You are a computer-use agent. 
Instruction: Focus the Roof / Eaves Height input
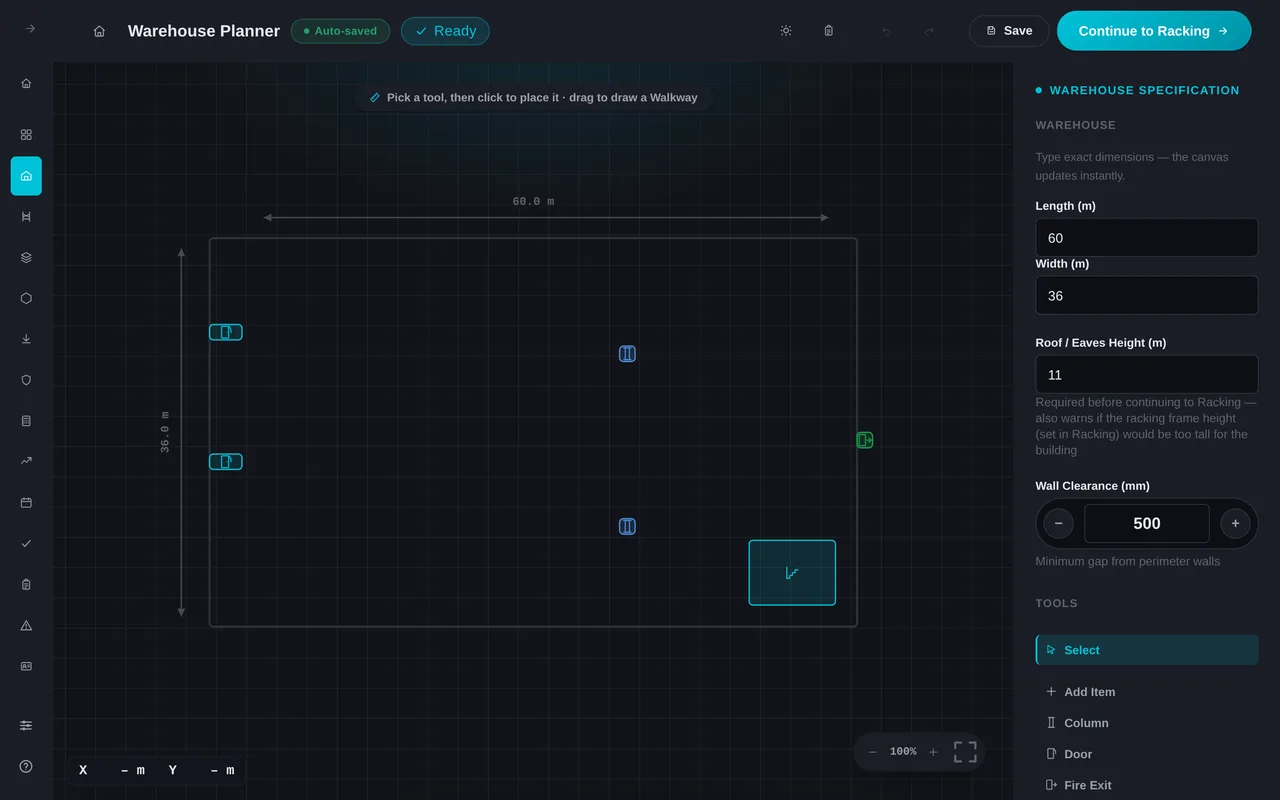[x=1147, y=375]
